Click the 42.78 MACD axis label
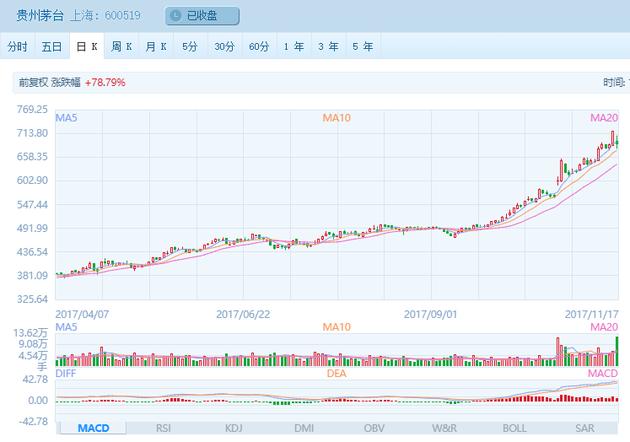This screenshot has height=442, width=630. pyautogui.click(x=35, y=379)
